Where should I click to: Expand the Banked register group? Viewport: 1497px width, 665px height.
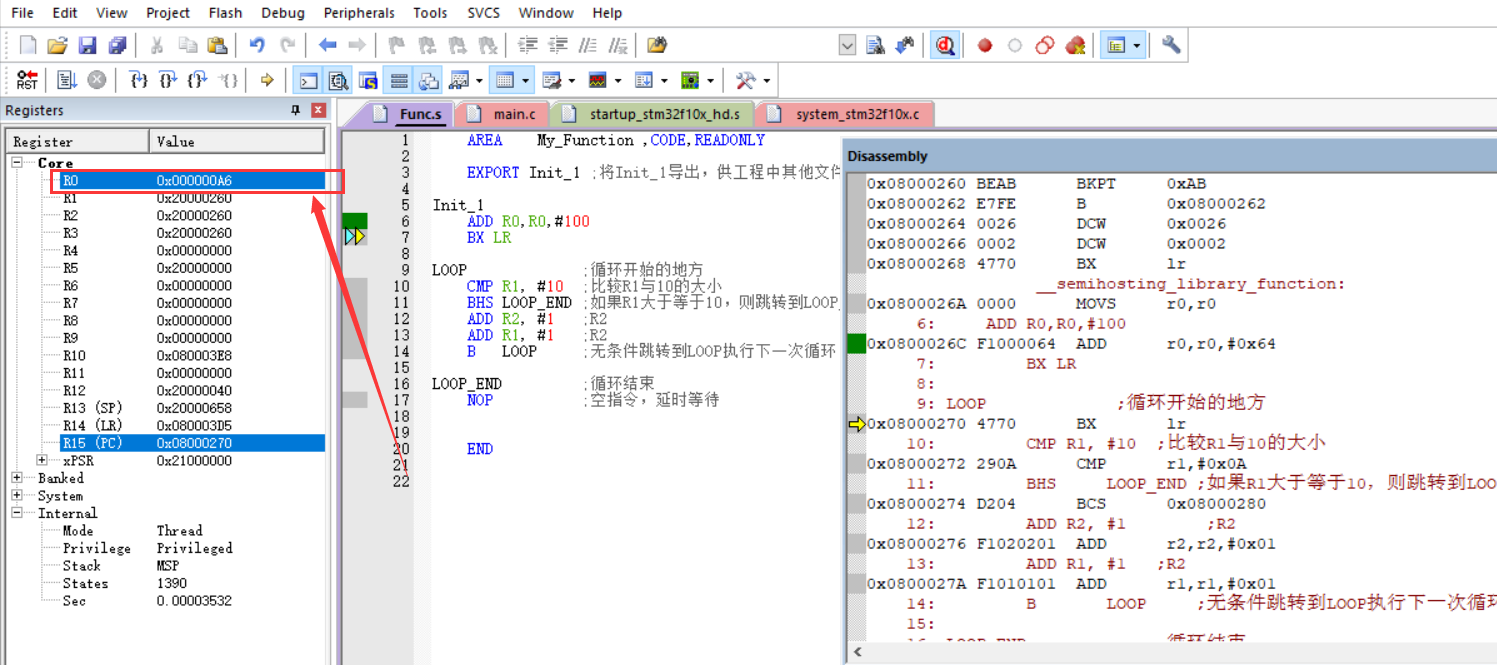point(17,478)
